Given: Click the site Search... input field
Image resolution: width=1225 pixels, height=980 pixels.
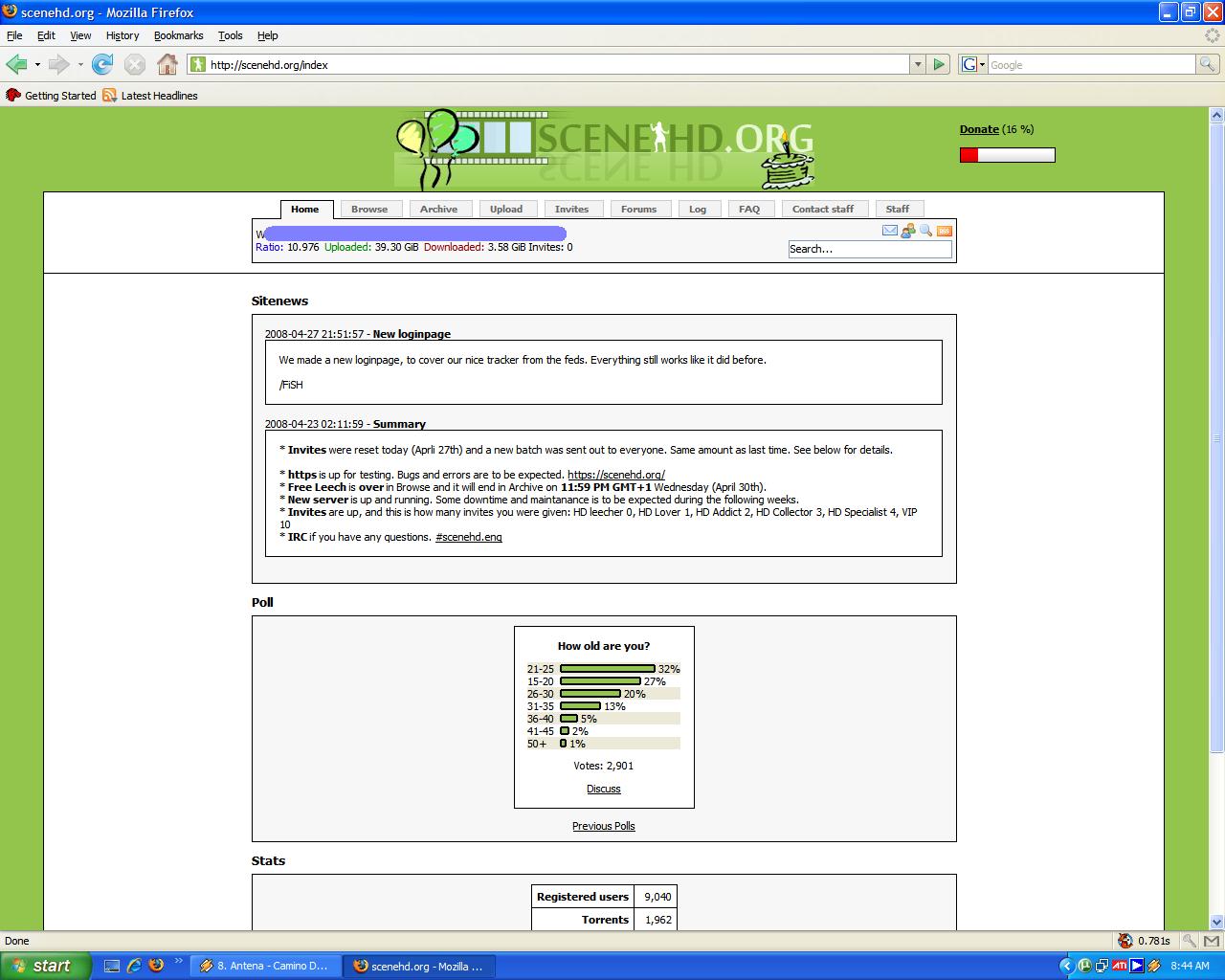Looking at the screenshot, I should (870, 249).
